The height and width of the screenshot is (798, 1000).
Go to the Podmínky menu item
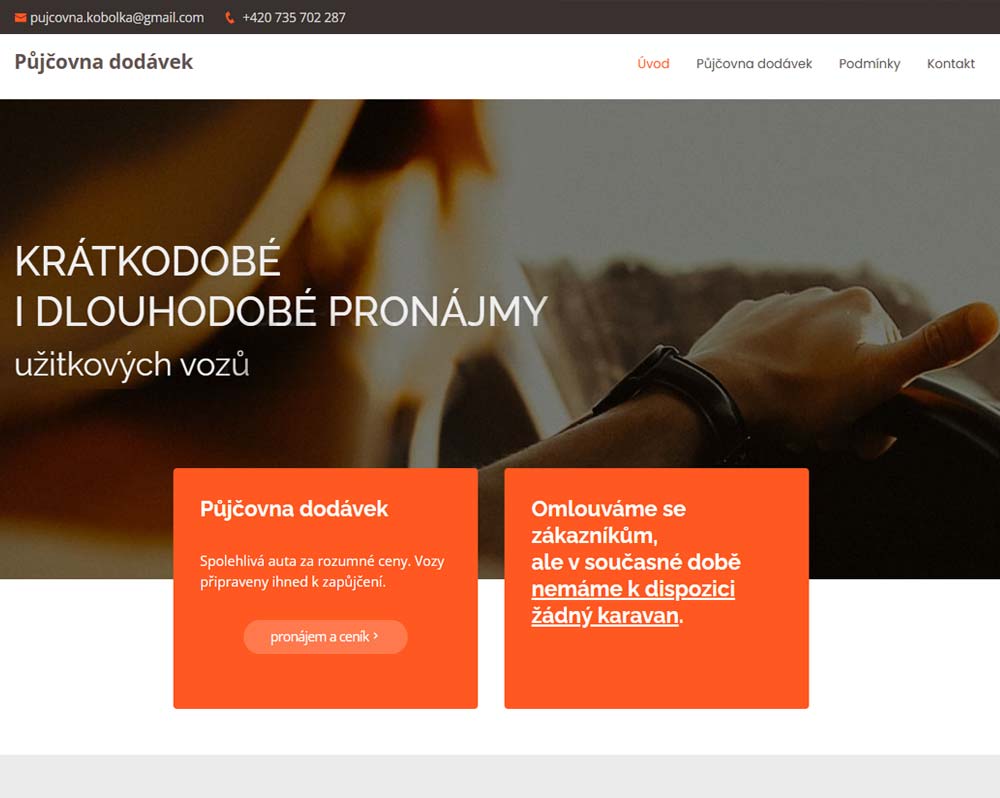(x=869, y=64)
